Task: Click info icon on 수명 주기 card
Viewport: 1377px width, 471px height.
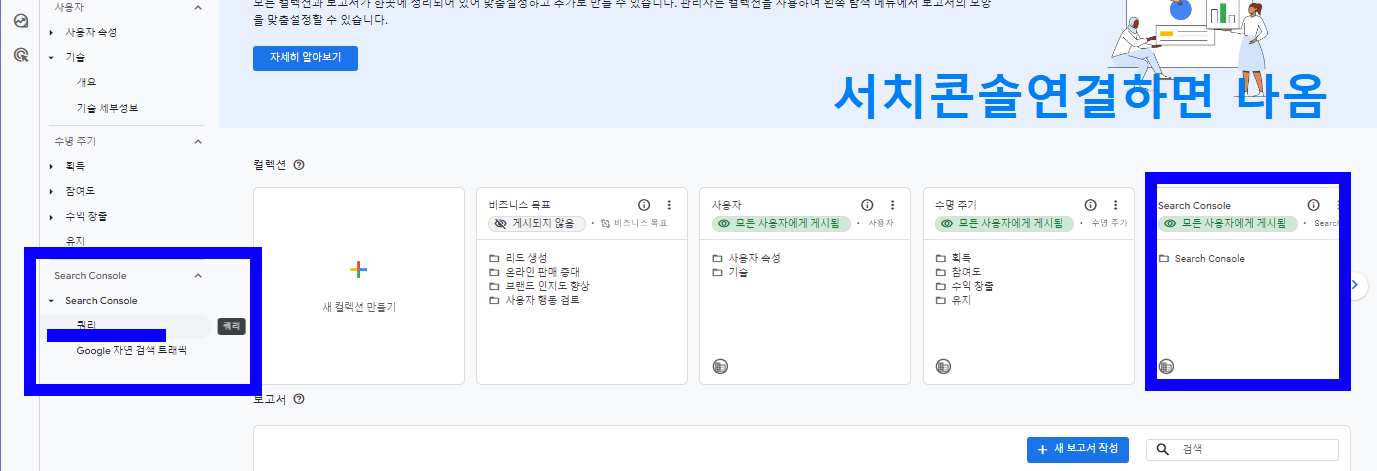Action: [1090, 204]
